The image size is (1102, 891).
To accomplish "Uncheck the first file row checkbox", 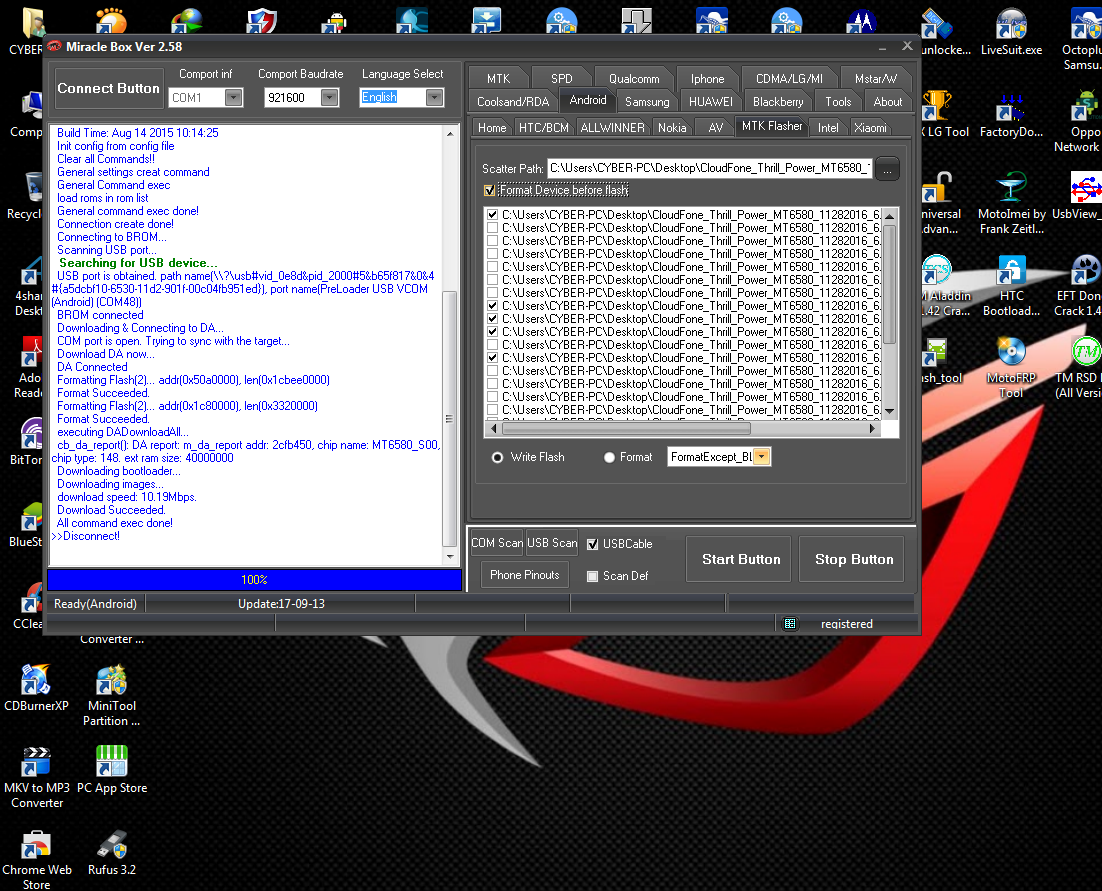I will [493, 215].
